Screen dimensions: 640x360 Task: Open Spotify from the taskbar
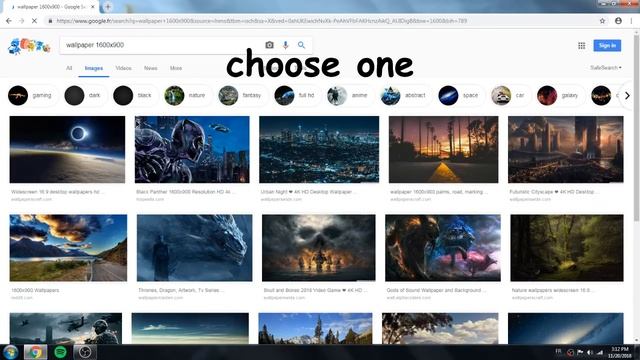60,352
